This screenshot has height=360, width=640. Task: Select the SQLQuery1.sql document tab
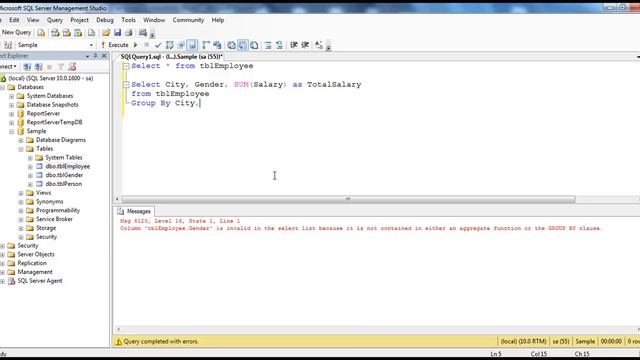click(171, 57)
